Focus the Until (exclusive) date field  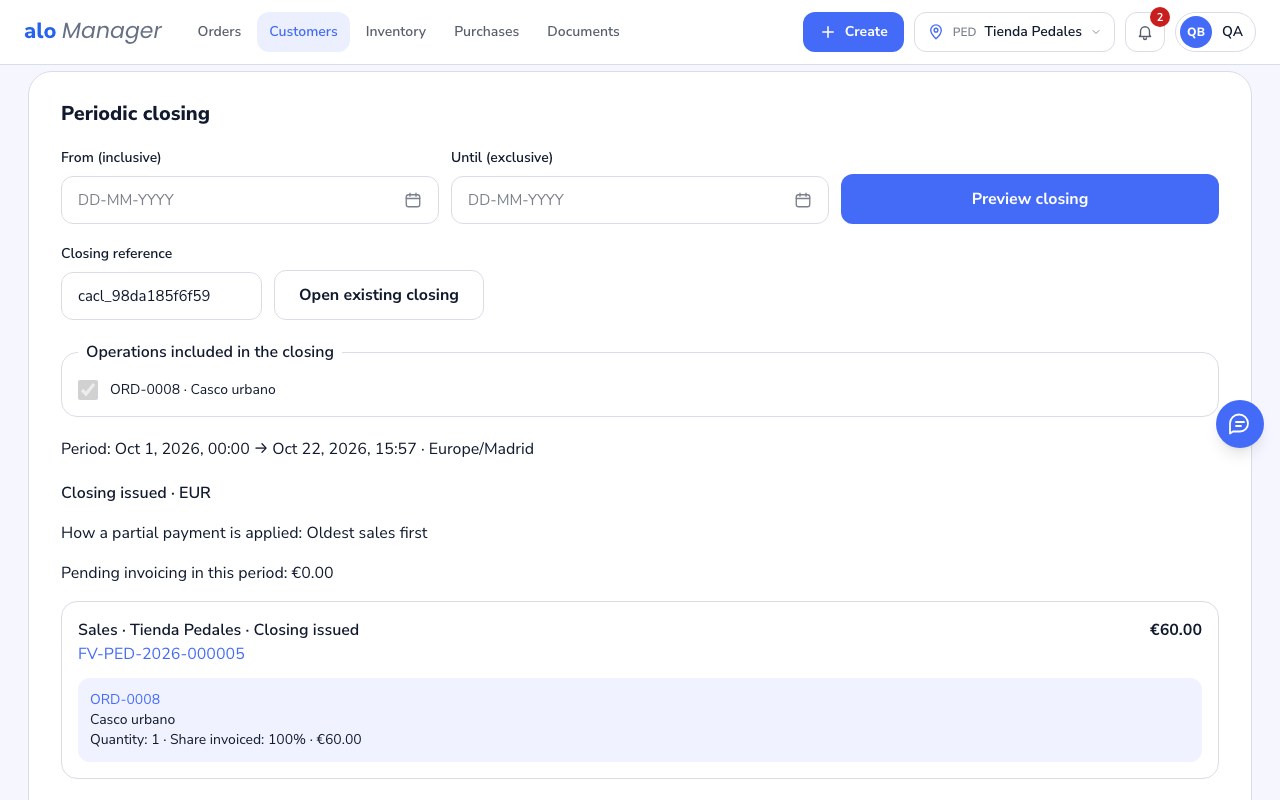pos(640,200)
